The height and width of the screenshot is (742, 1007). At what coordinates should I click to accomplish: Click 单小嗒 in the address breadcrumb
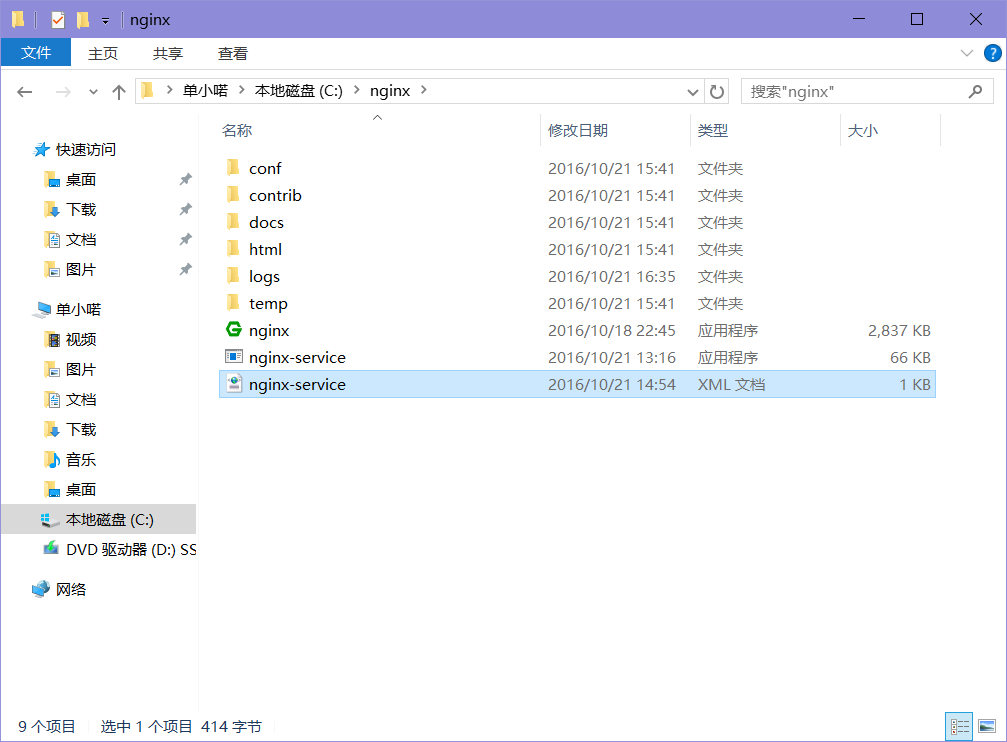(206, 91)
